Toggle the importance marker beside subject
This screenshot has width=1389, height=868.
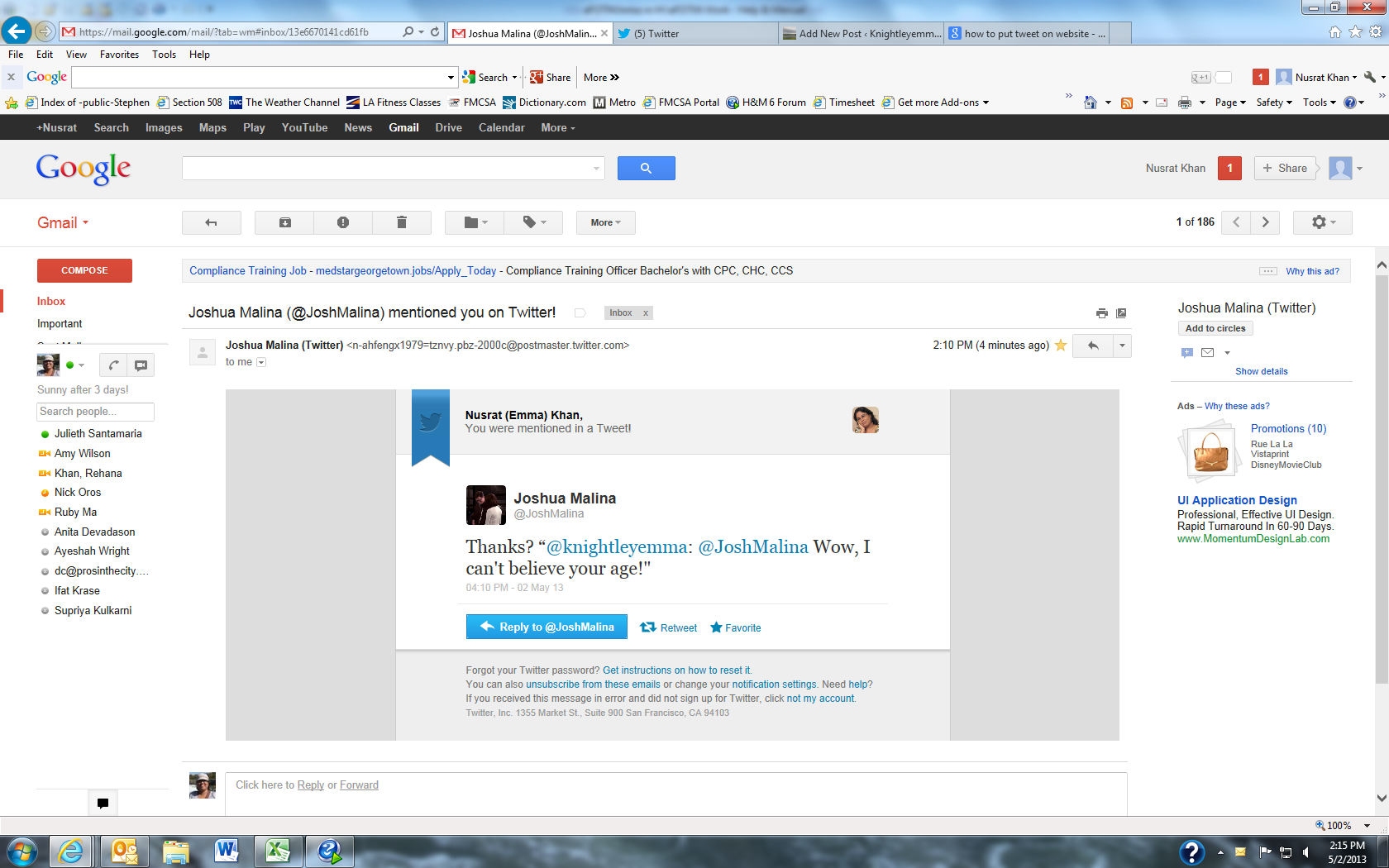[580, 313]
